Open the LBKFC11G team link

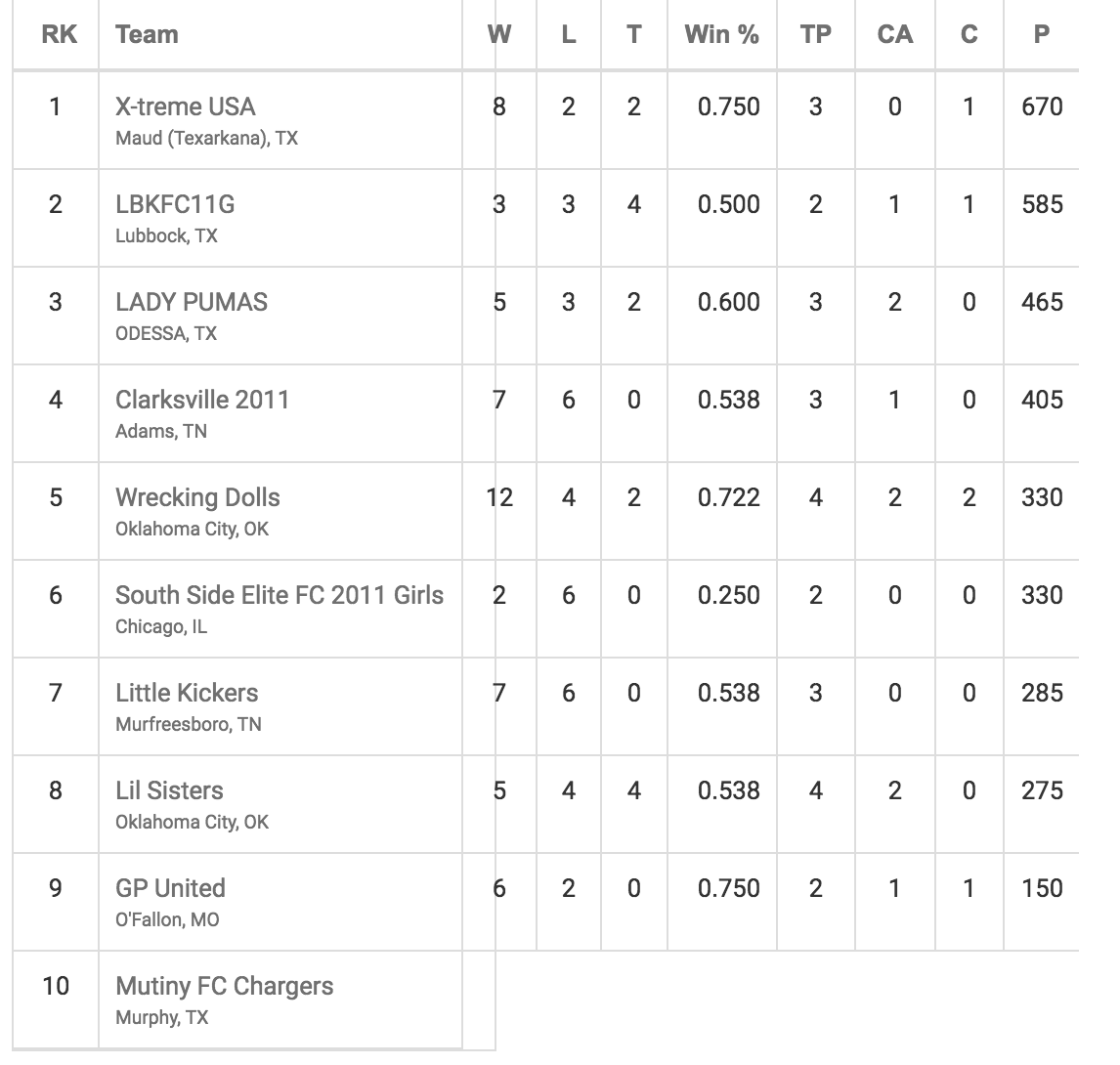click(x=175, y=204)
